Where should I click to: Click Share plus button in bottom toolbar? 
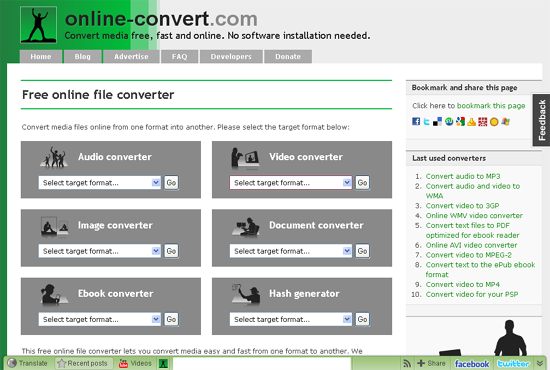[431, 363]
